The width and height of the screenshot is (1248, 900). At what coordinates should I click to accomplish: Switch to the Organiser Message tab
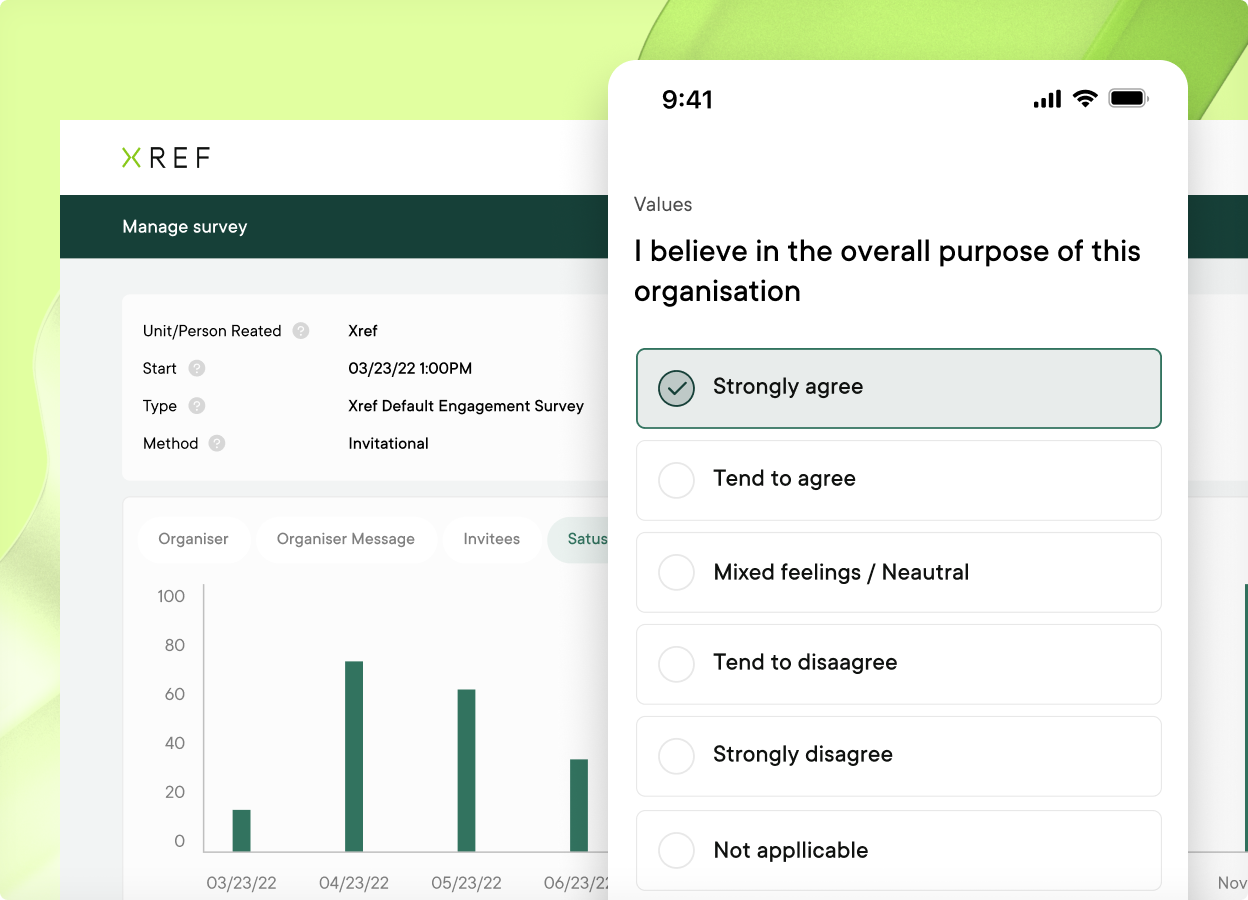pyautogui.click(x=346, y=539)
